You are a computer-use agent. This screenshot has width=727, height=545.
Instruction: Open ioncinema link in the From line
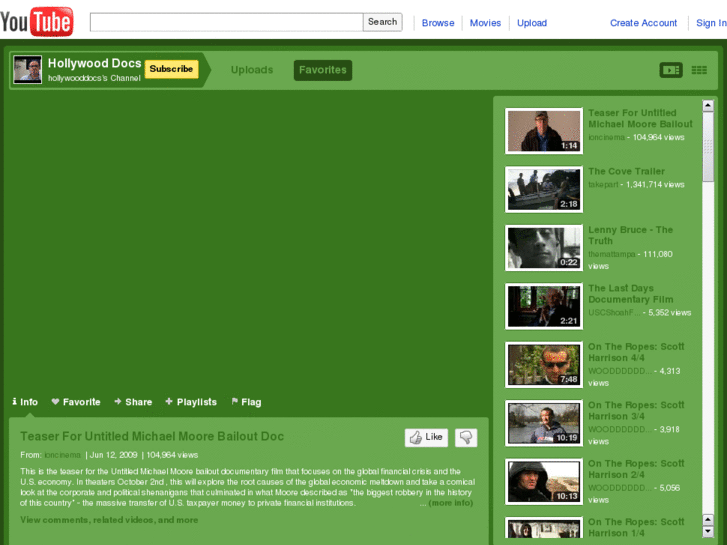63,455
